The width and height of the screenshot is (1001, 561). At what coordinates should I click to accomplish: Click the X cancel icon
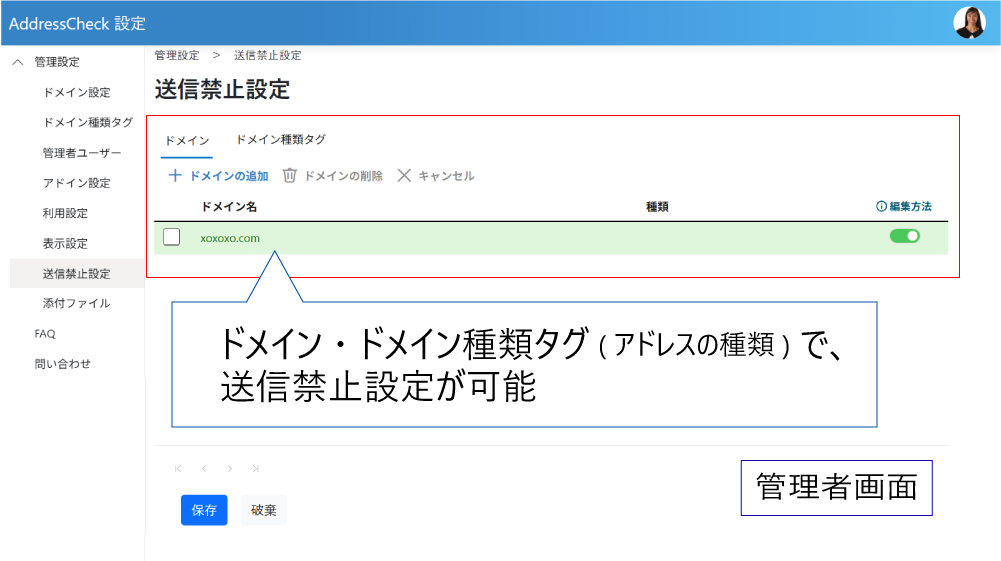coord(404,176)
